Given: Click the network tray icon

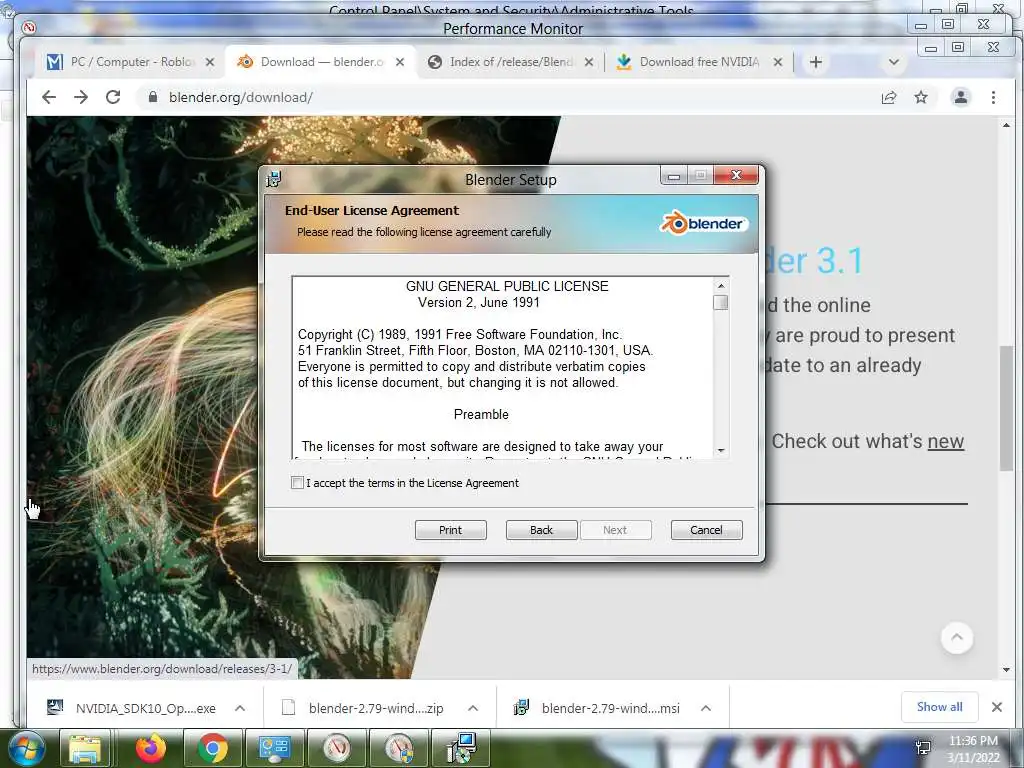Looking at the screenshot, I should (x=923, y=748).
